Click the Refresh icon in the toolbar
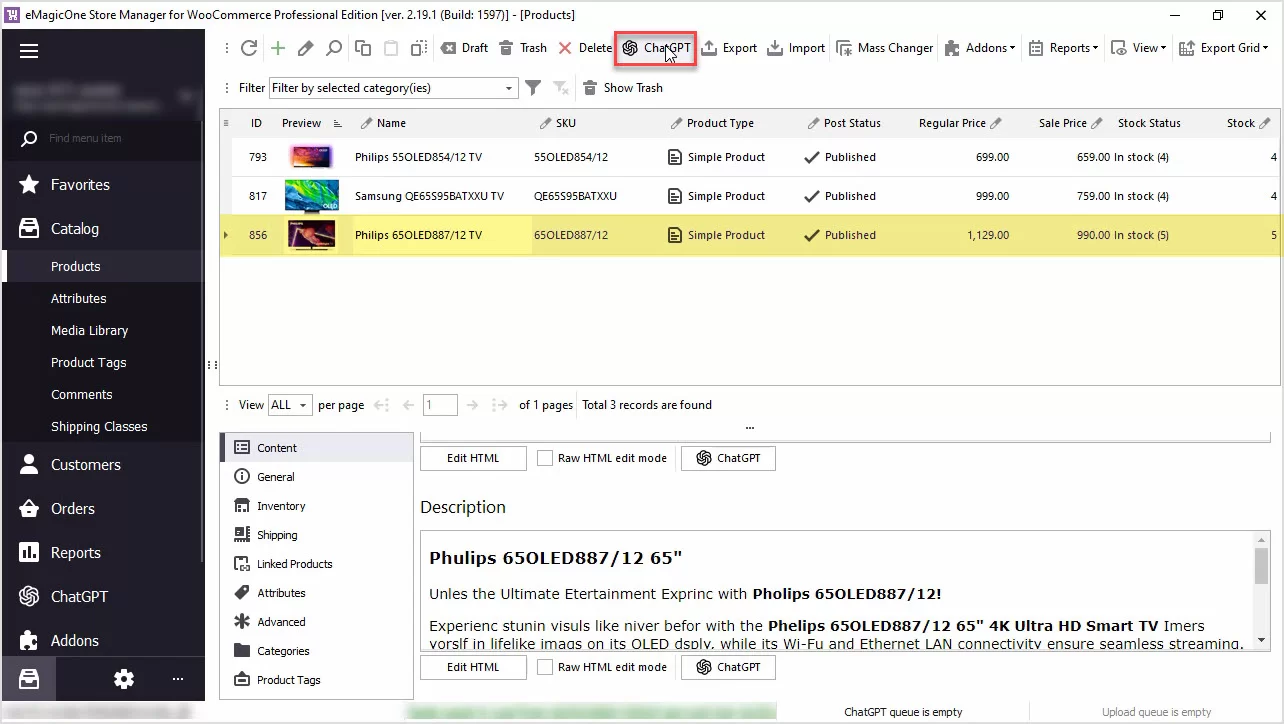Screen dimensions: 1284x724 pos(249,48)
